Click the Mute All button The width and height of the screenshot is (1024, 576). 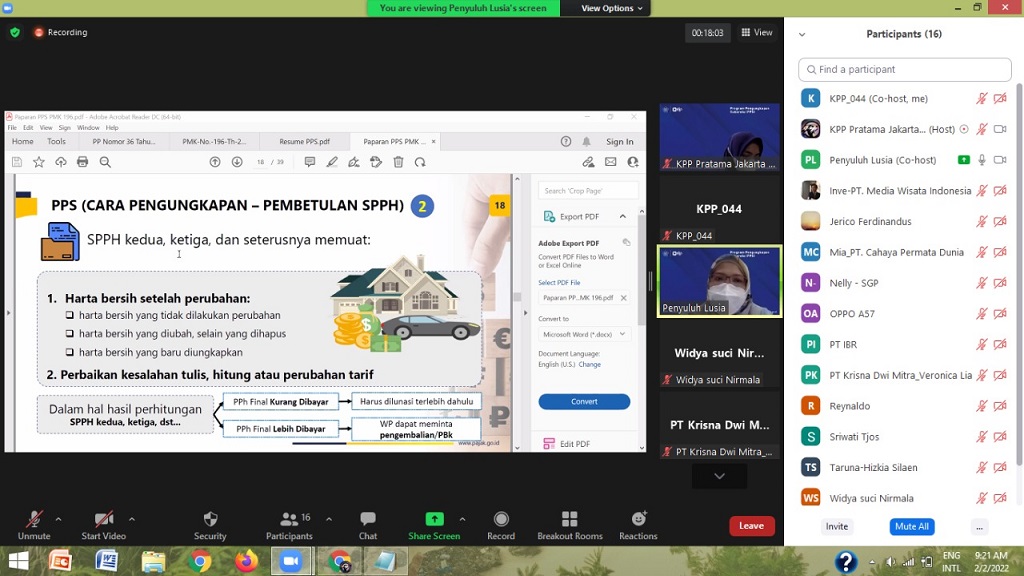911,526
